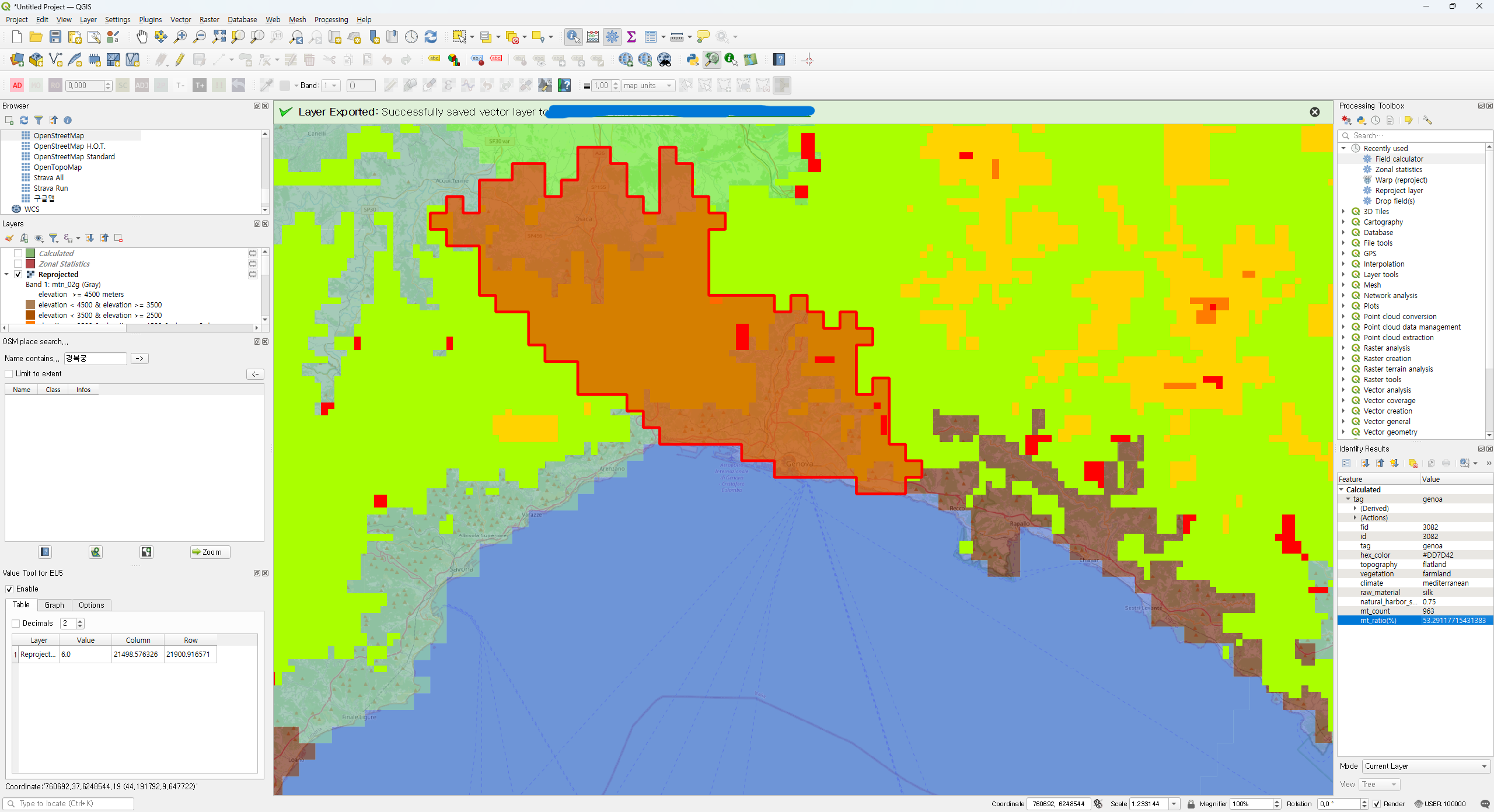Image resolution: width=1494 pixels, height=812 pixels.
Task: Open the Field Calculator abacus icon
Action: click(x=593, y=37)
